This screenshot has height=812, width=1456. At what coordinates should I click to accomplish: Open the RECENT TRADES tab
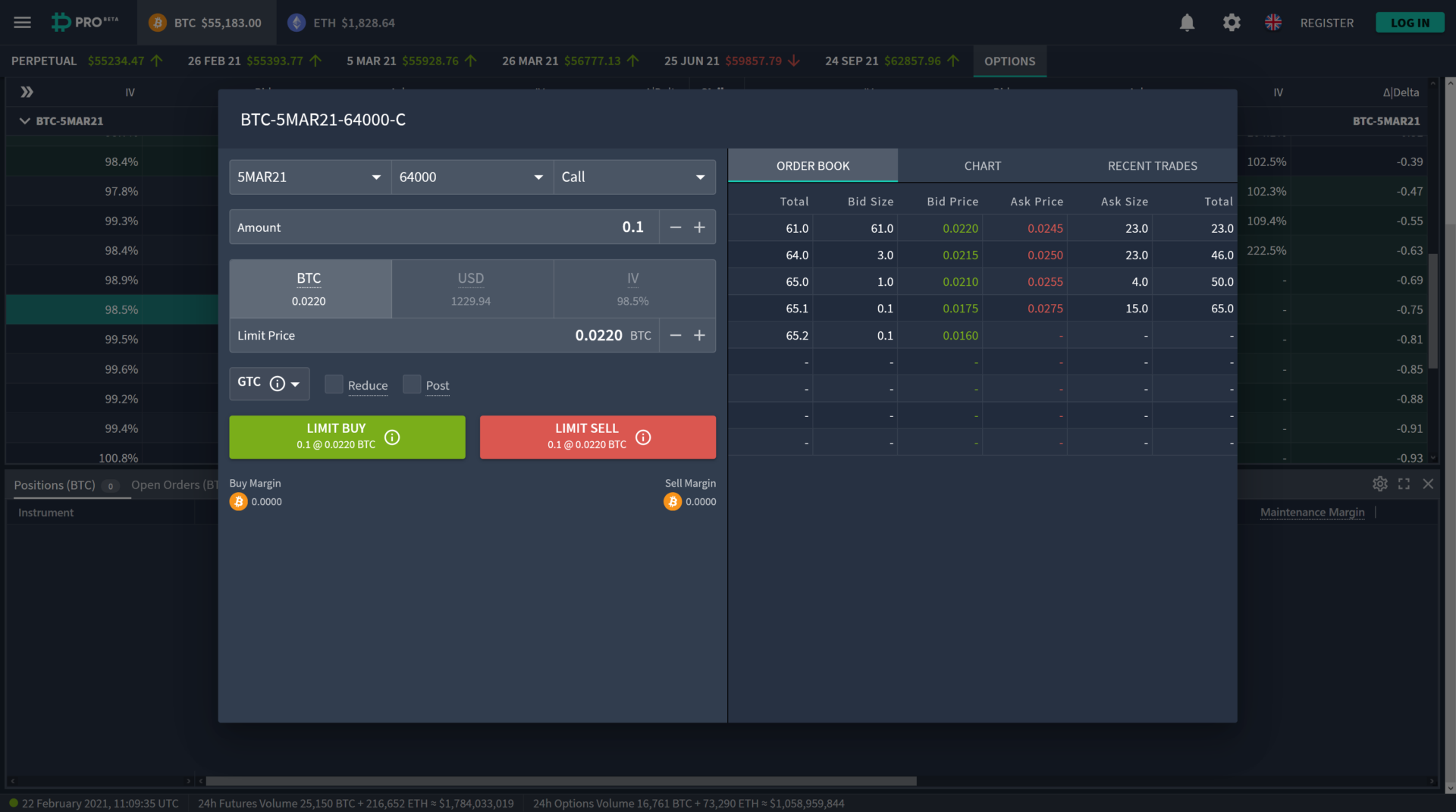(x=1152, y=165)
